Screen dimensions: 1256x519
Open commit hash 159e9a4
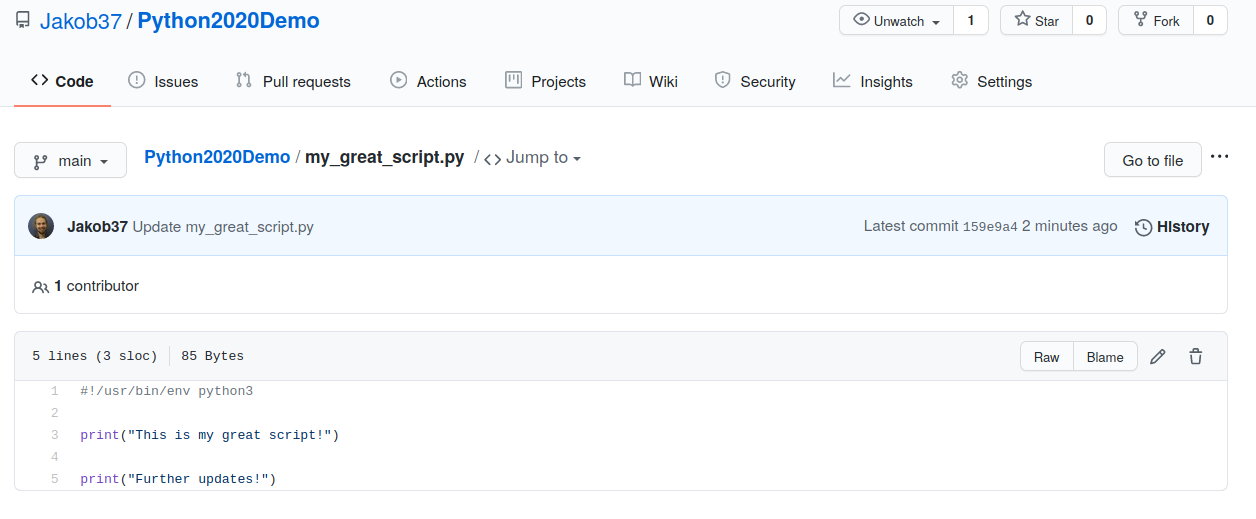[x=990, y=227]
